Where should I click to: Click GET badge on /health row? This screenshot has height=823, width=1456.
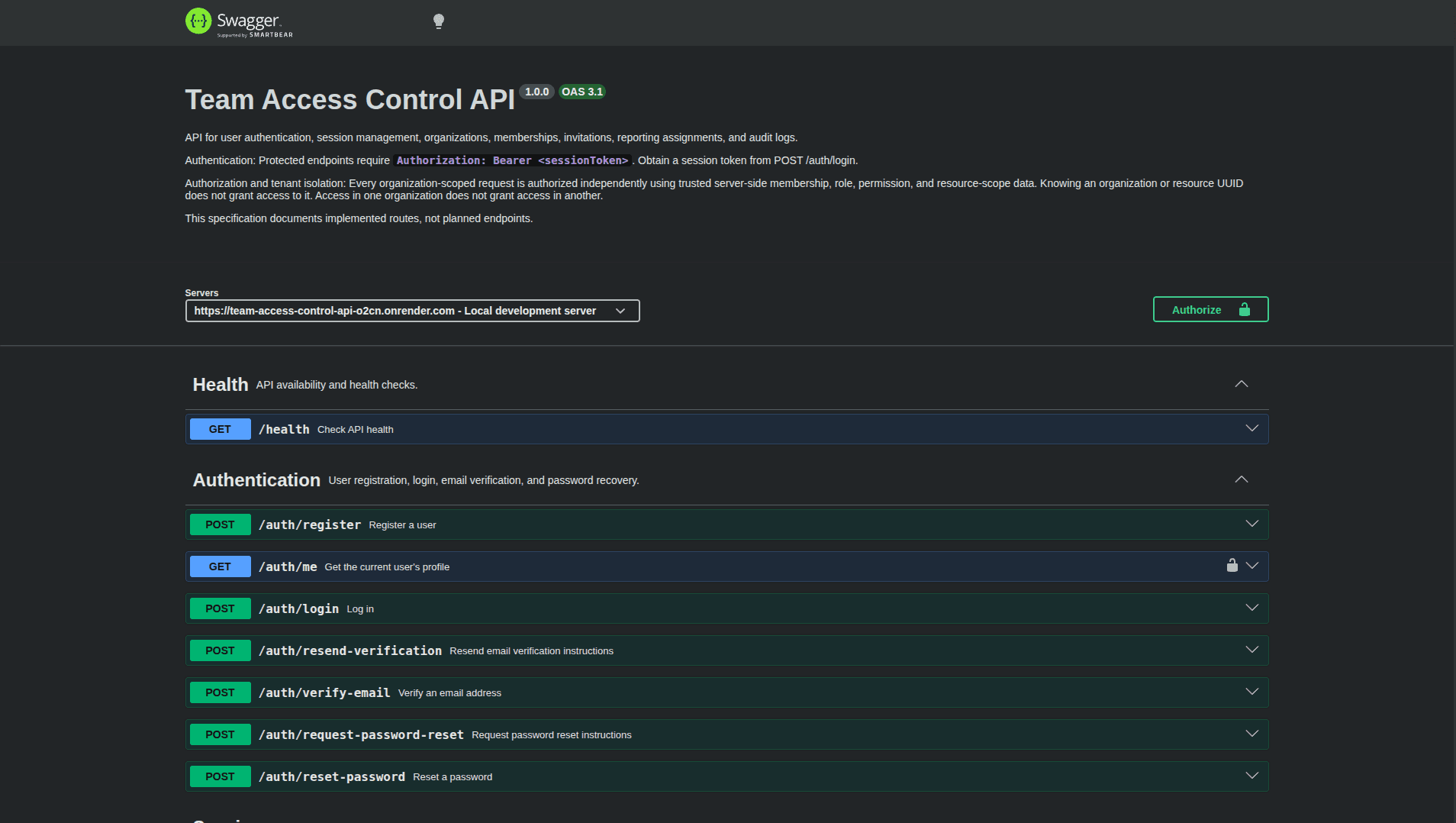(220, 429)
